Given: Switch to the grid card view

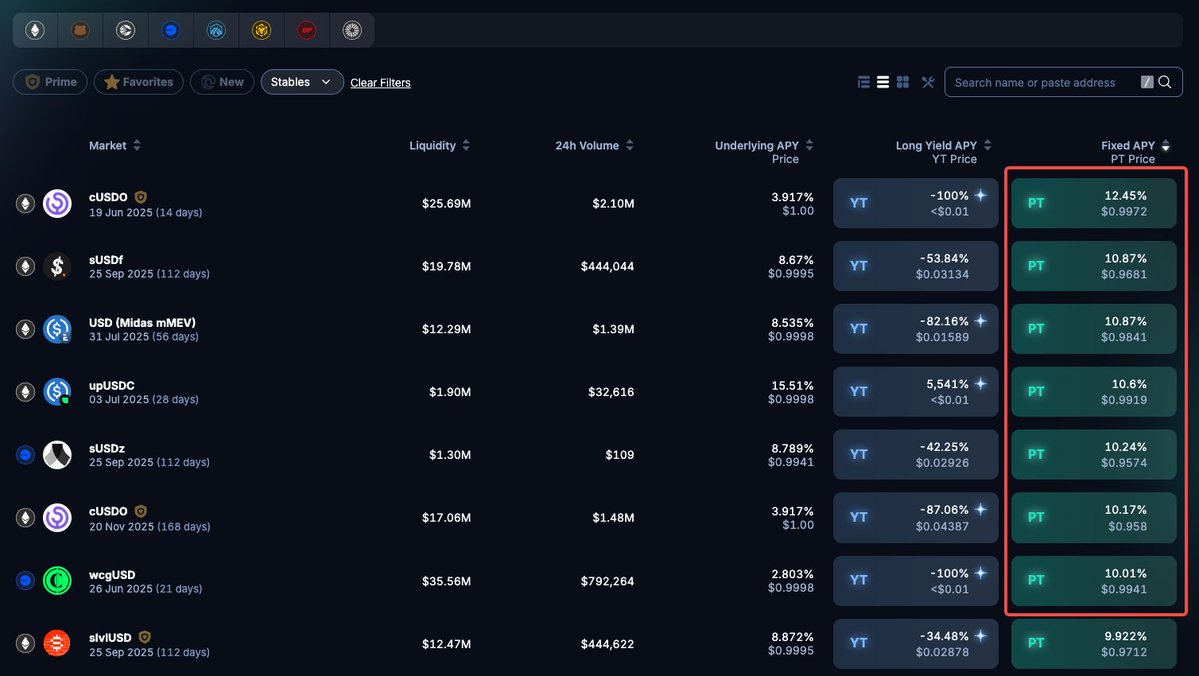Looking at the screenshot, I should (x=902, y=82).
